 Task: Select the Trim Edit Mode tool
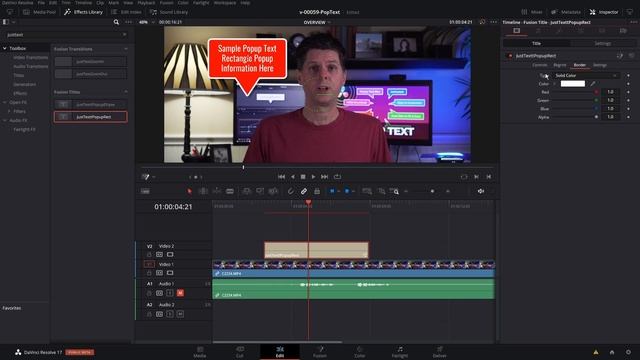click(203, 191)
